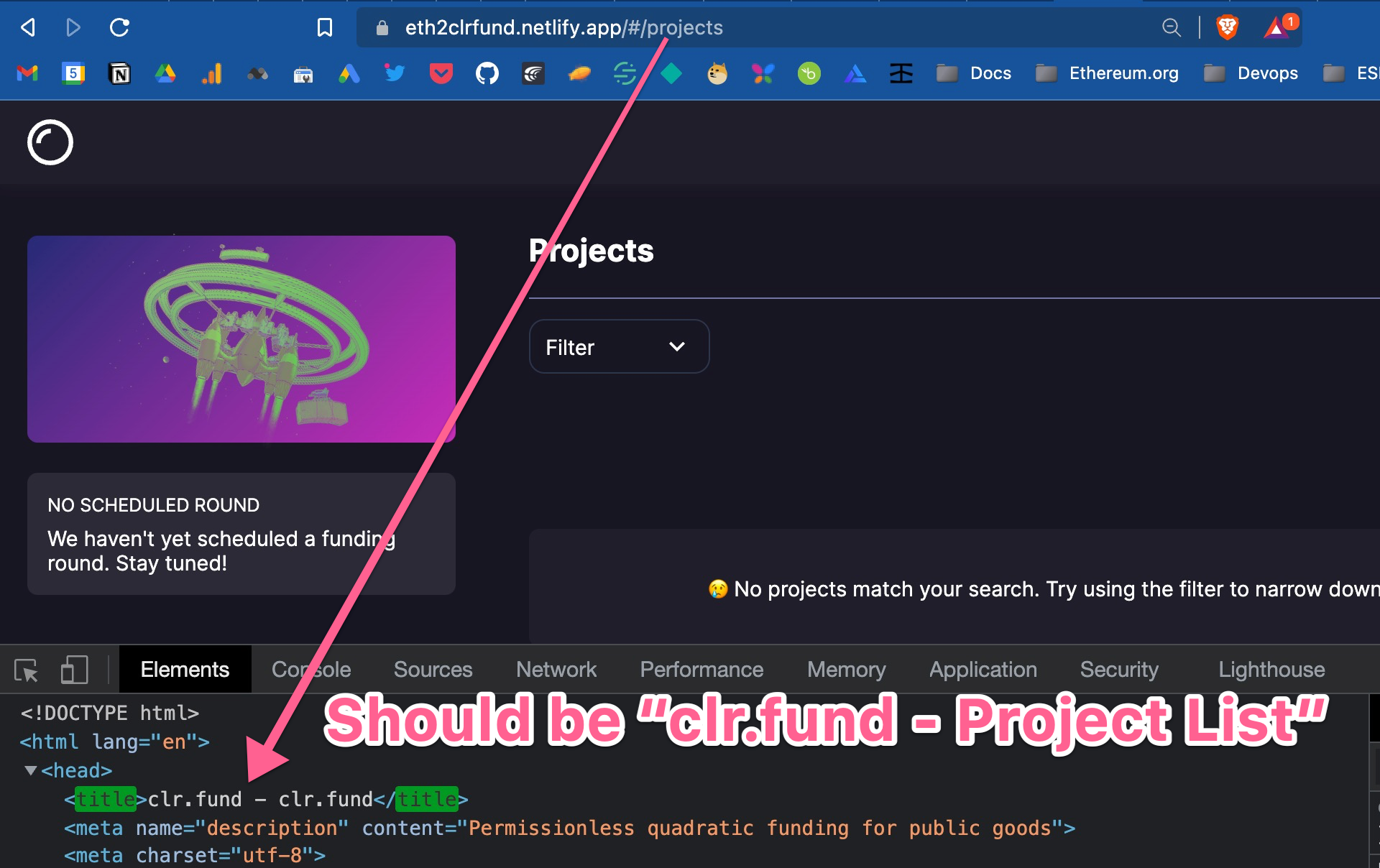Open the Lighthouse panel
The image size is (1380, 868).
click(x=1271, y=669)
